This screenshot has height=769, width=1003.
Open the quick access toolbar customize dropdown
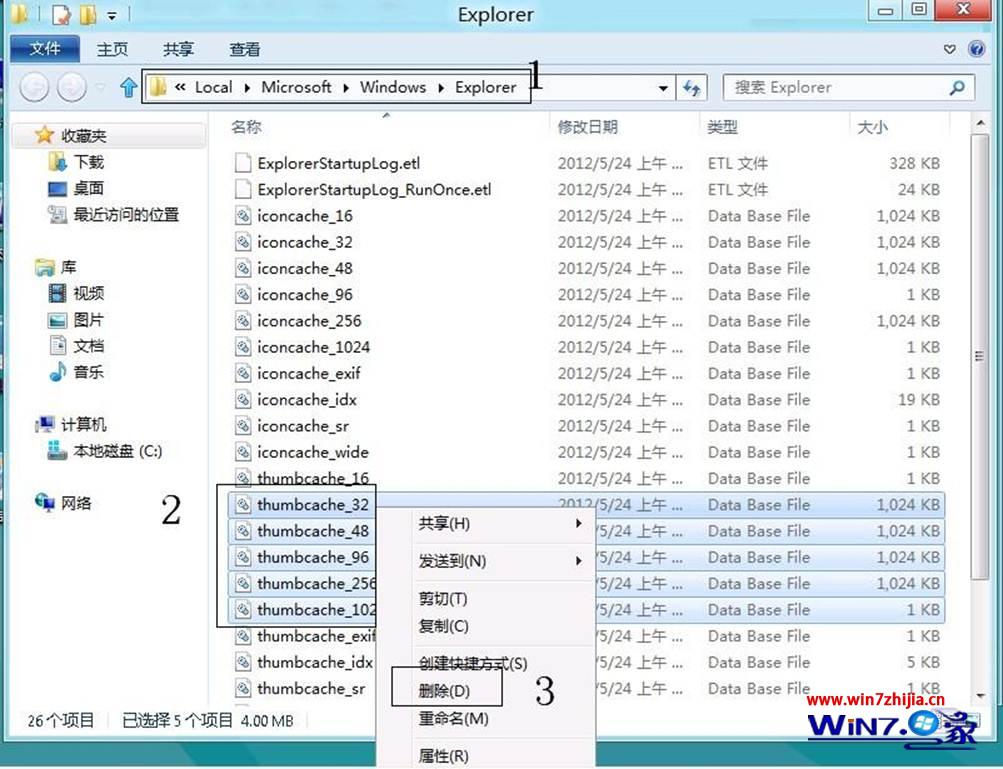[112, 15]
